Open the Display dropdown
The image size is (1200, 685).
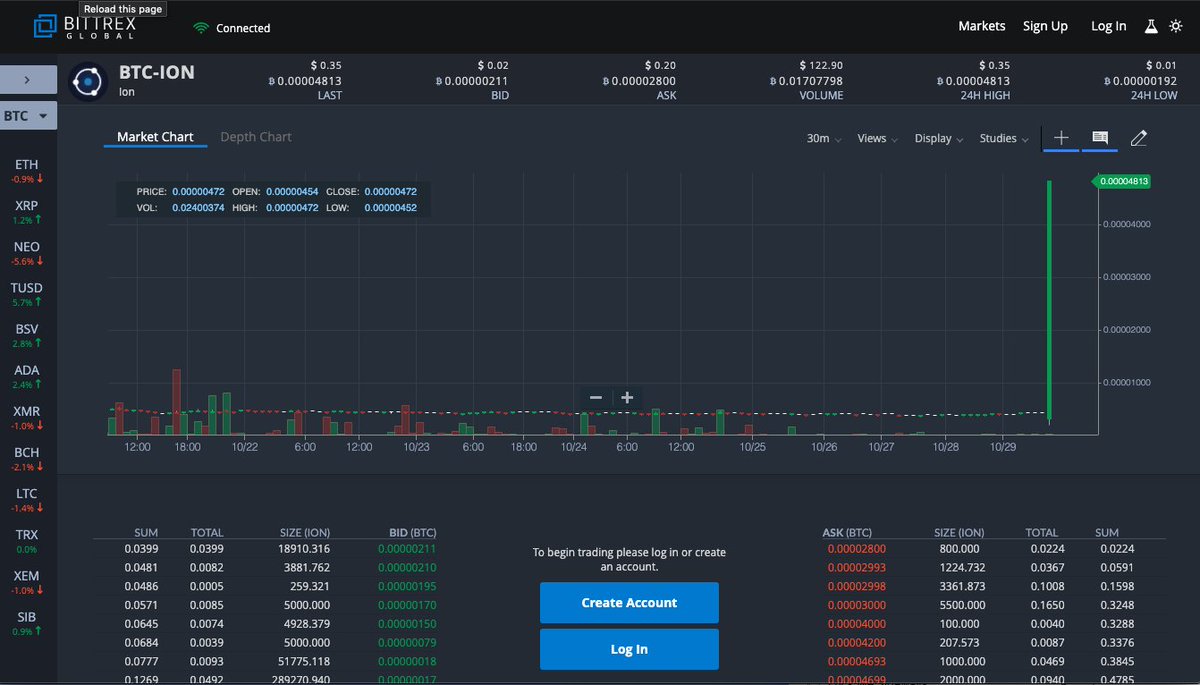(939, 139)
